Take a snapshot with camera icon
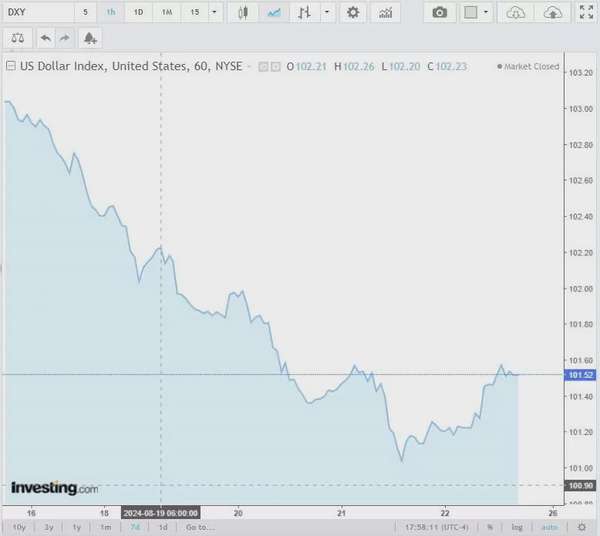The width and height of the screenshot is (600, 536). 440,13
